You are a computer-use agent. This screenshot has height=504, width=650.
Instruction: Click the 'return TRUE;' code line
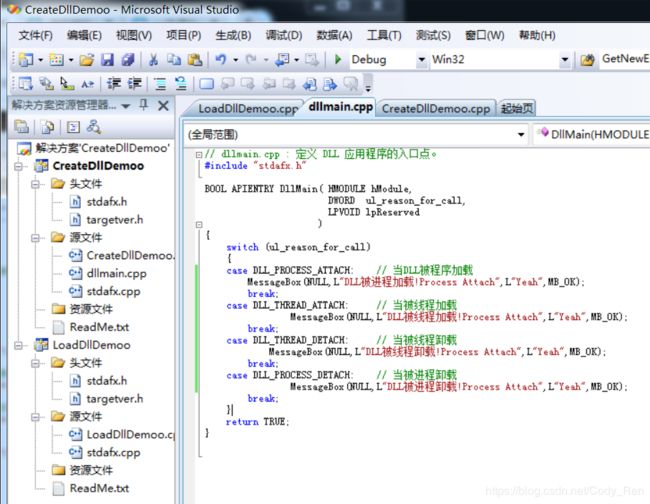[x=257, y=422]
